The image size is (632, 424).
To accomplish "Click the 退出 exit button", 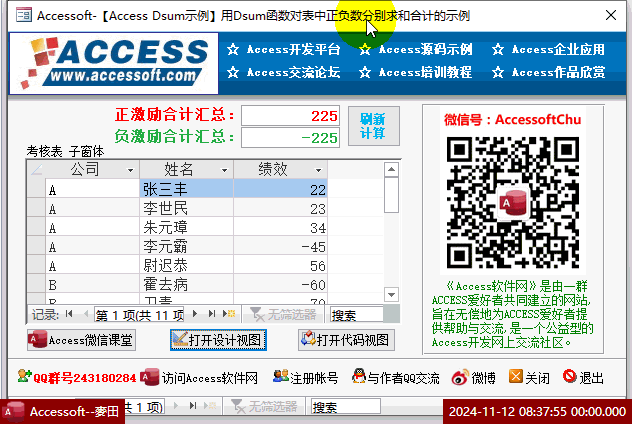I will click(x=583, y=378).
